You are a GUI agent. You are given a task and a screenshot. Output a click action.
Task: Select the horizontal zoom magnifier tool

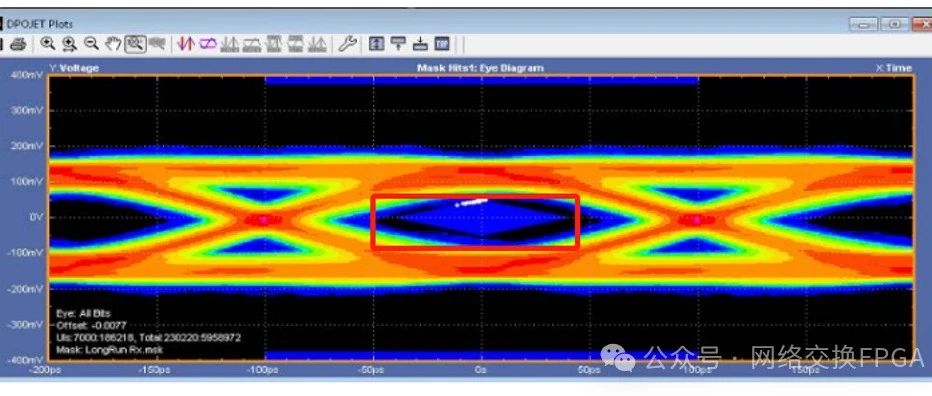(x=70, y=43)
